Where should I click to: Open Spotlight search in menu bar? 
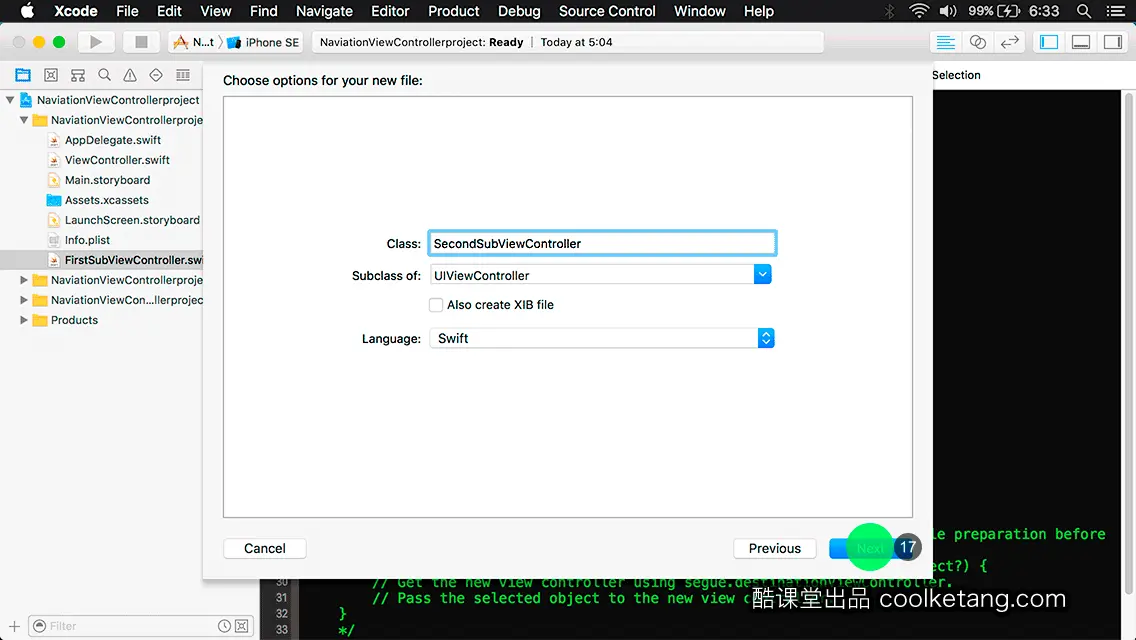(1084, 11)
